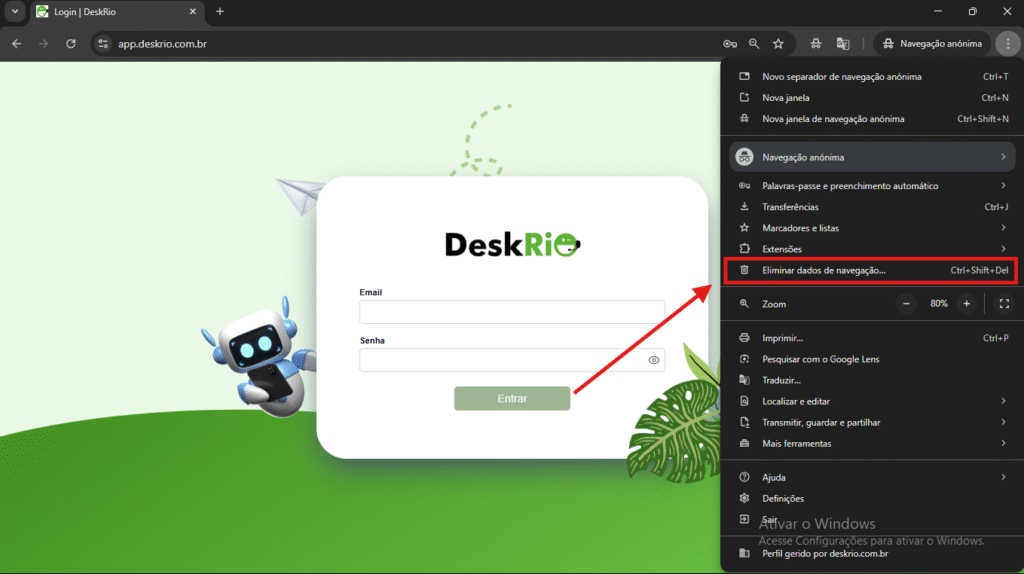Go back using the browser back arrow
Image resolution: width=1024 pixels, height=574 pixels.
(17, 44)
